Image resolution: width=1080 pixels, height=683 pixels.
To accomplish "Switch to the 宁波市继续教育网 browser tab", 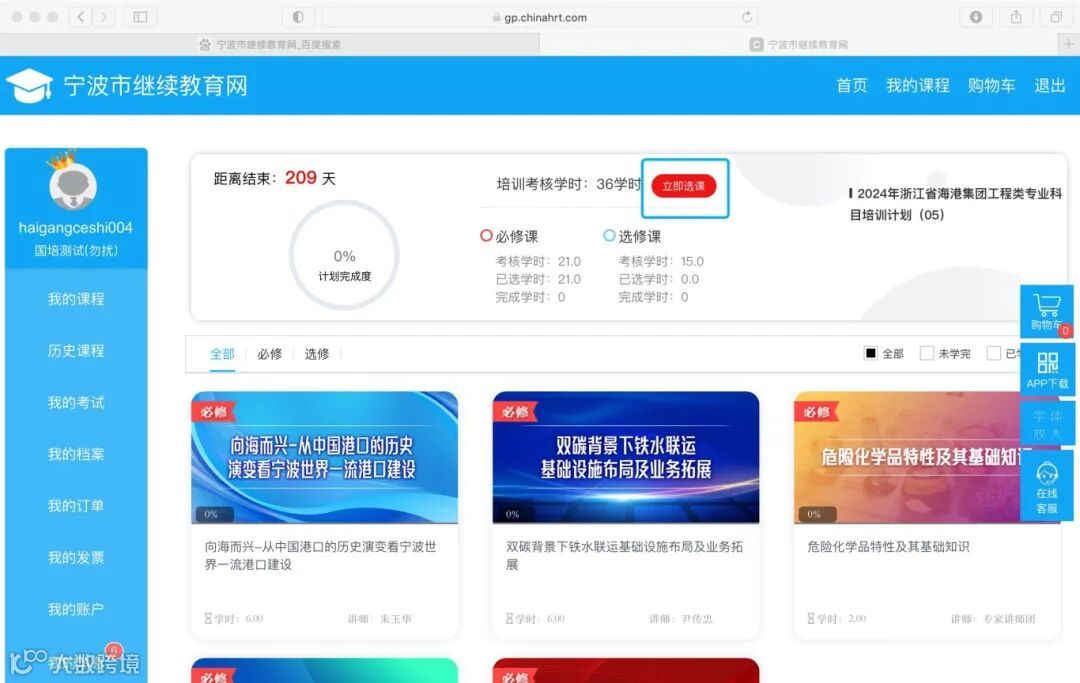I will (800, 45).
